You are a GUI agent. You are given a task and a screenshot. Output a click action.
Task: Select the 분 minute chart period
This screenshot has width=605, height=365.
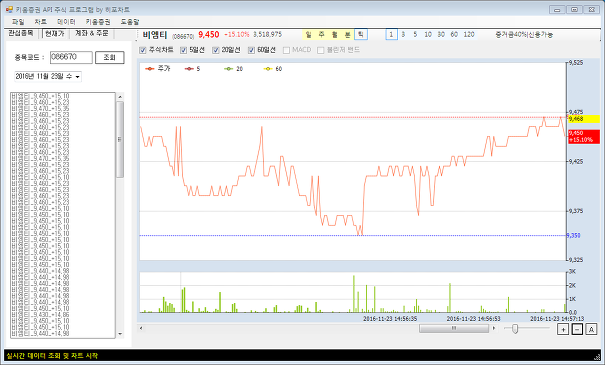pos(348,35)
